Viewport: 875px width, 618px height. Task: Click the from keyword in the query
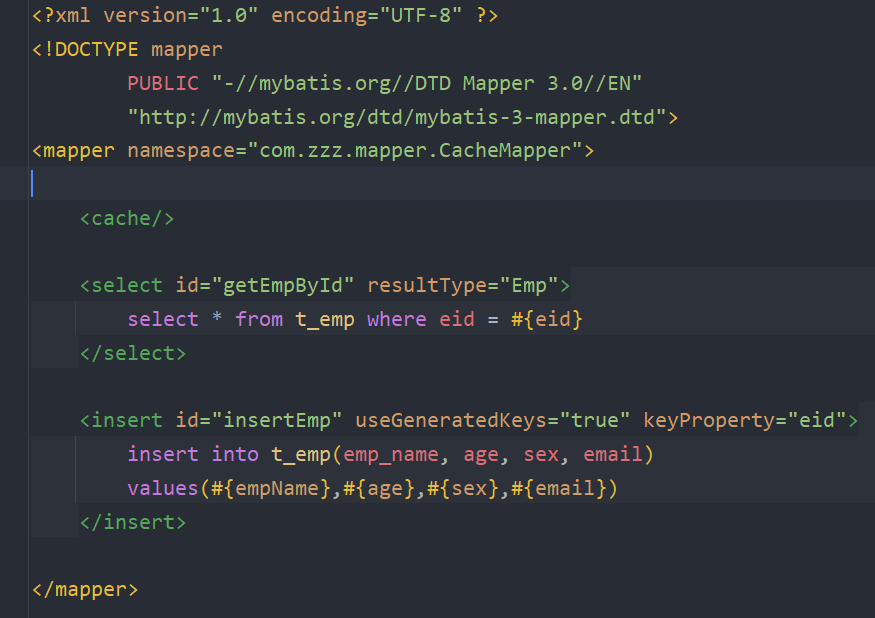259,319
